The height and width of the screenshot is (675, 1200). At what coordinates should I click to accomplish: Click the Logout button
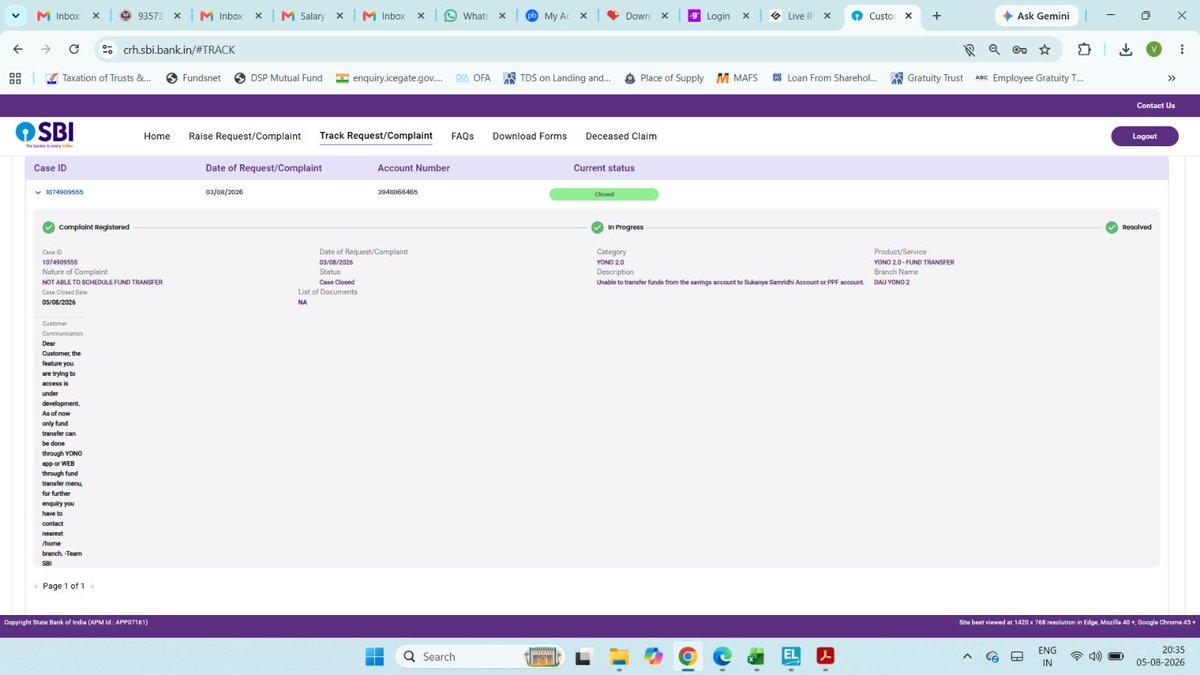[x=1145, y=136]
